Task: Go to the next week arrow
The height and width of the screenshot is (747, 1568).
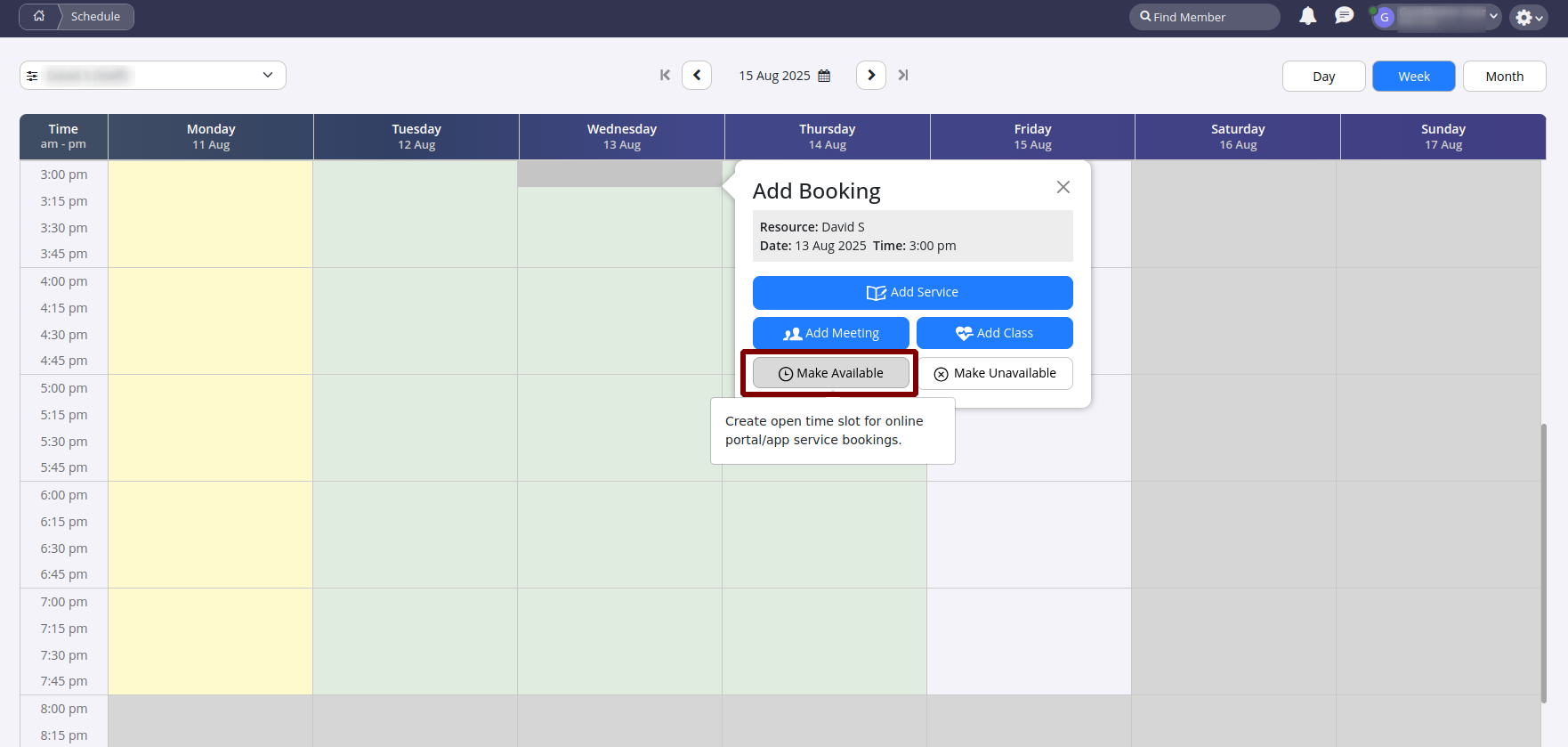Action: [x=871, y=76]
